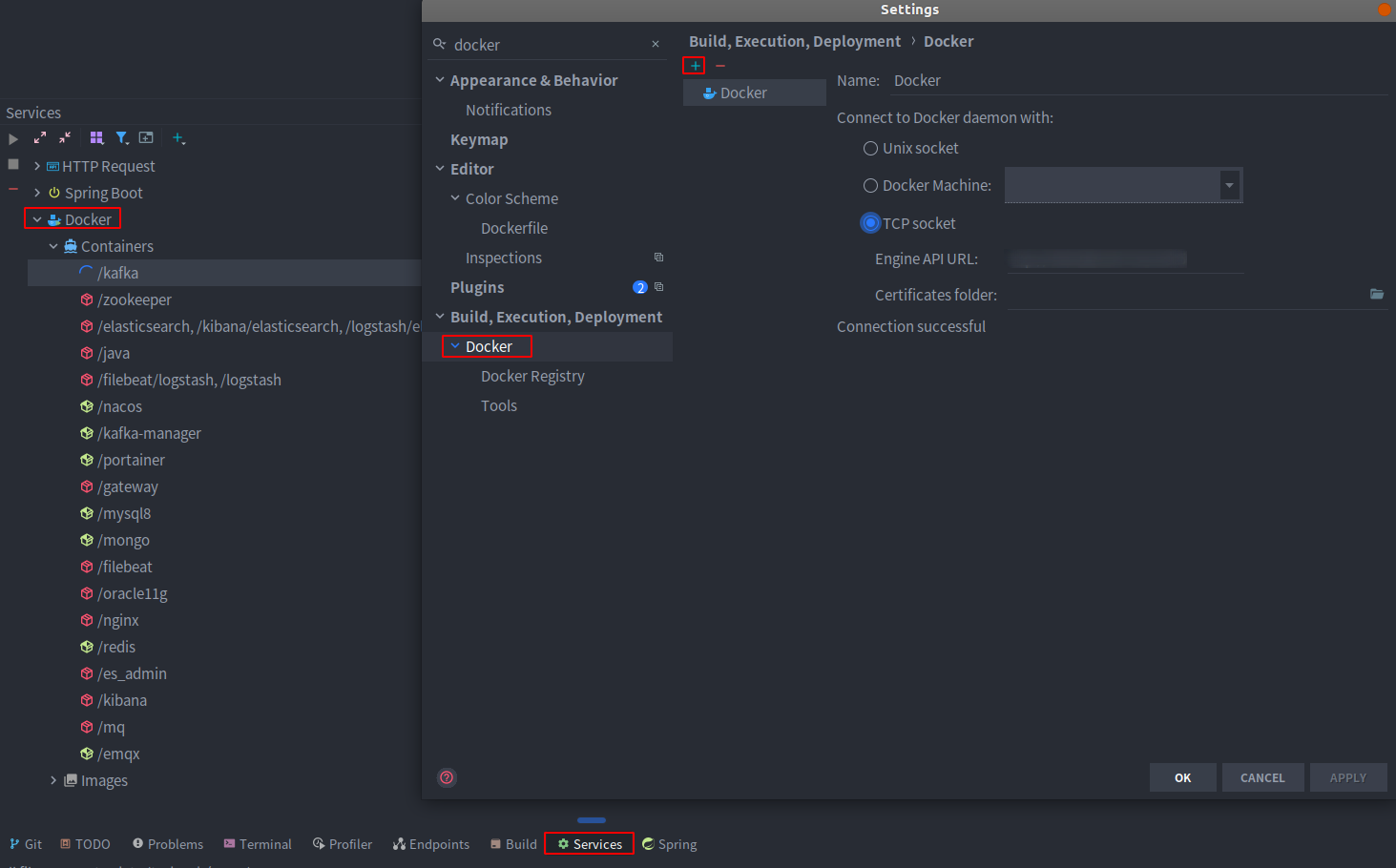This screenshot has width=1396, height=868.
Task: Collapse Appearance & Behavior in Settings
Action: pos(440,80)
